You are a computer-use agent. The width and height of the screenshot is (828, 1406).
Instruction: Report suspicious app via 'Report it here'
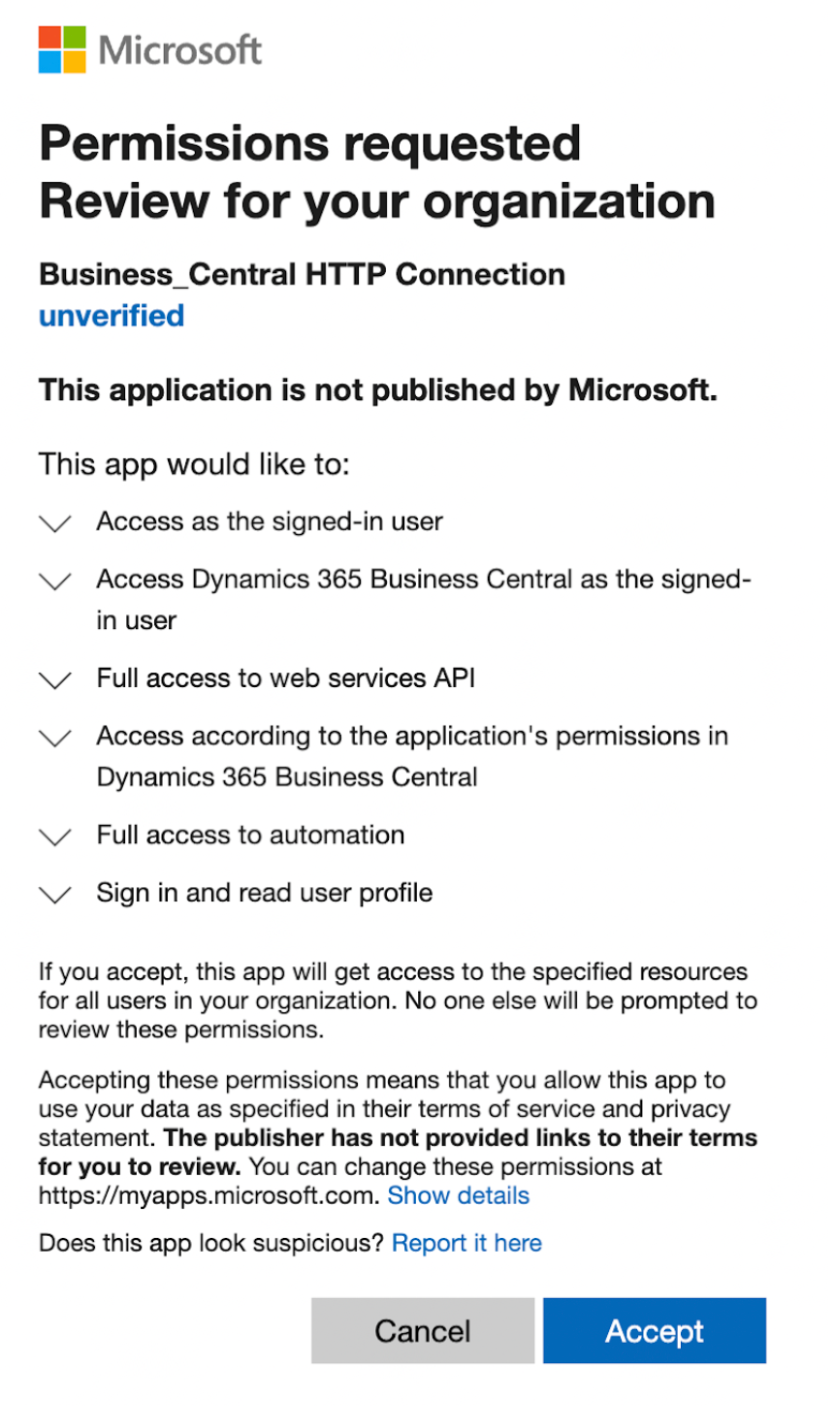point(467,1243)
